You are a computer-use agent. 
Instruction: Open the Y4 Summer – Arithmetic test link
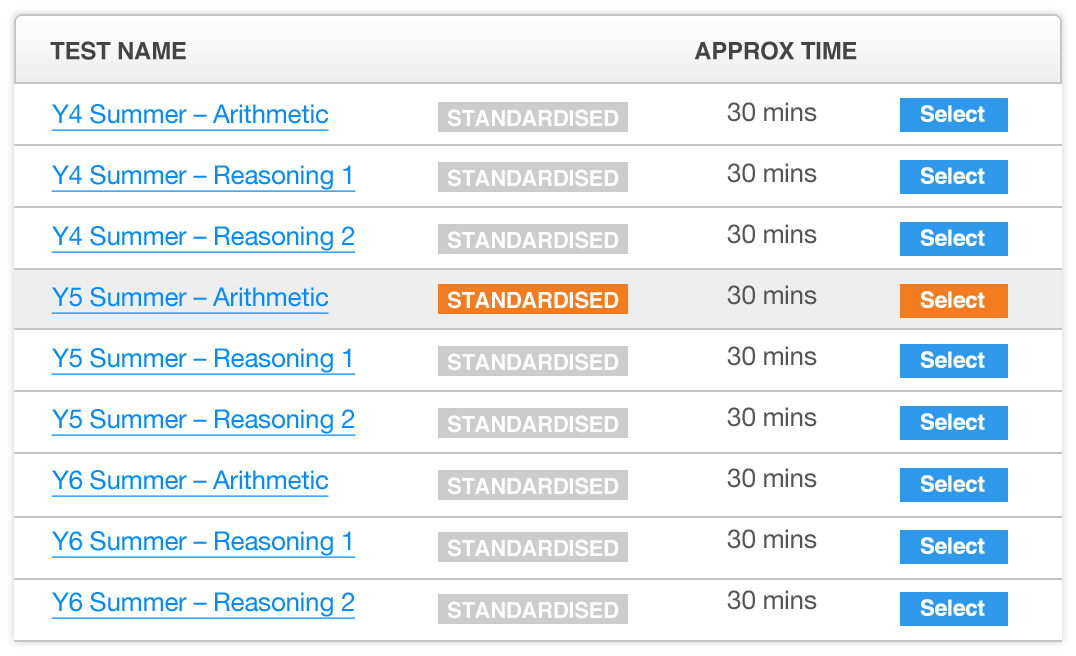(190, 115)
